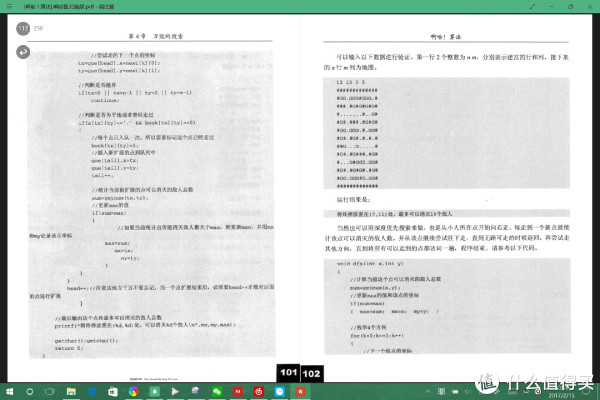Open the Windows Store taskbar icon
This screenshot has width=600, height=400.
(x=113, y=392)
